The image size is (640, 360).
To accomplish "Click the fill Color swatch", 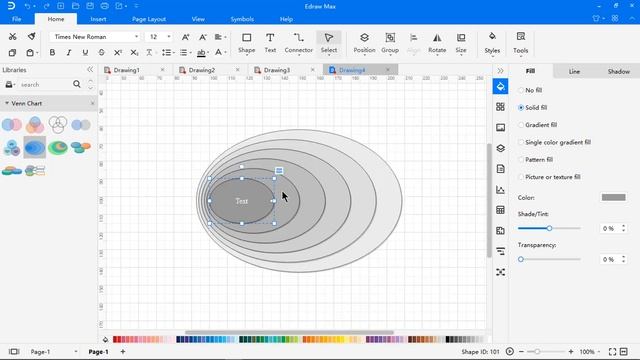I will 613,198.
